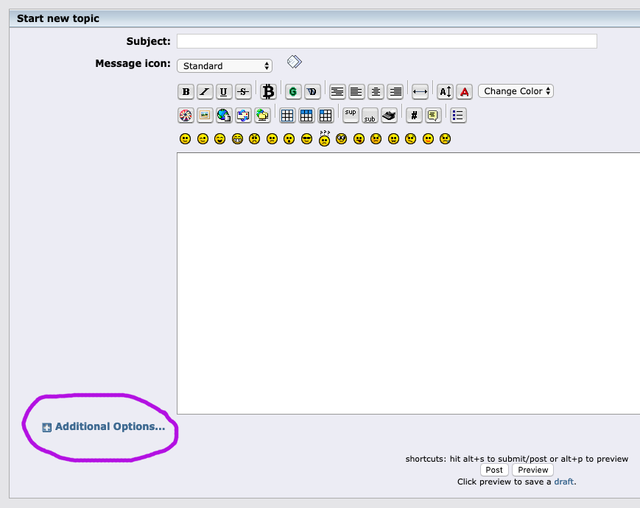Insert a table column

tap(326, 115)
